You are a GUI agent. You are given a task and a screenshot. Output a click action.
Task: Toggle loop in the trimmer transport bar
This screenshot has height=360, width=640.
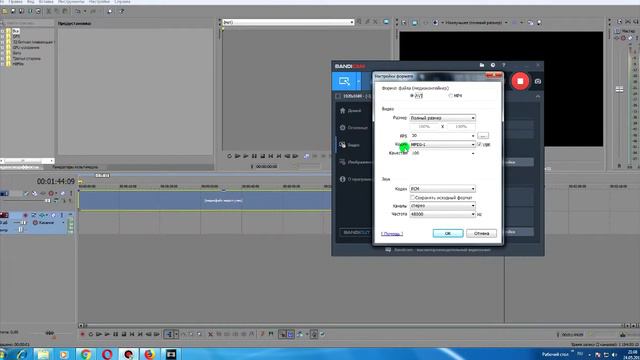click(229, 156)
